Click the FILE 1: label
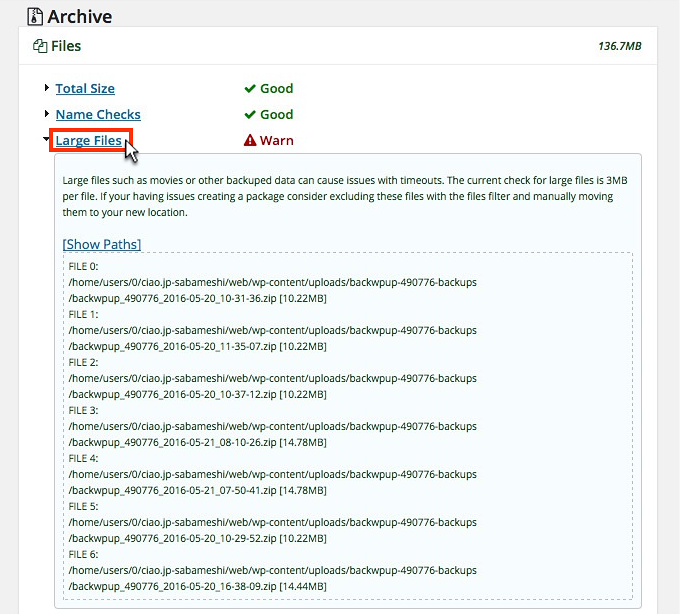 [83, 314]
